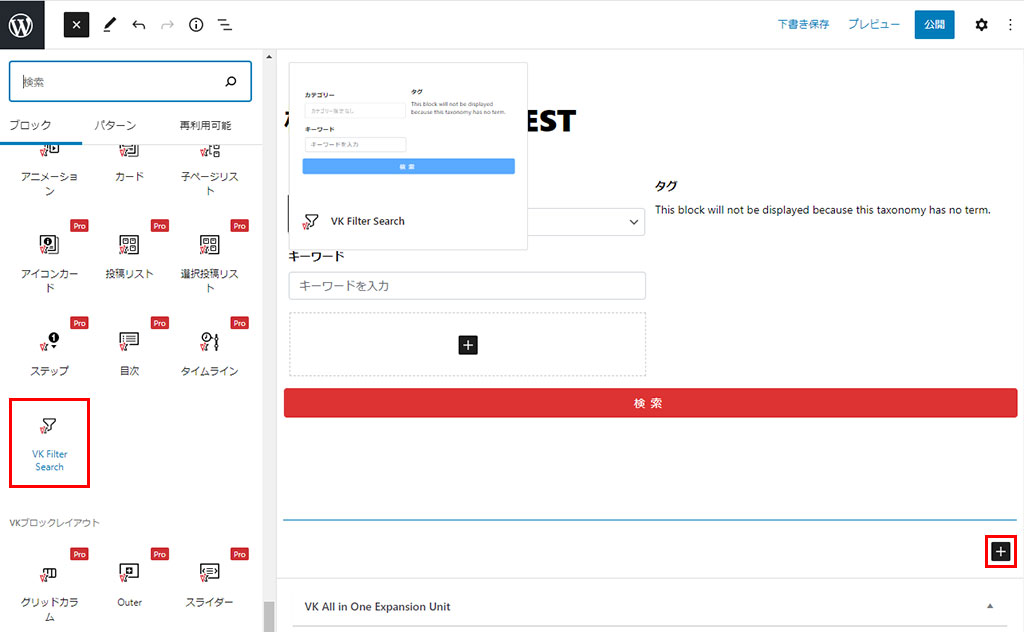The width and height of the screenshot is (1024, 632).
Task: Click the 公開 publish button
Action: [934, 25]
